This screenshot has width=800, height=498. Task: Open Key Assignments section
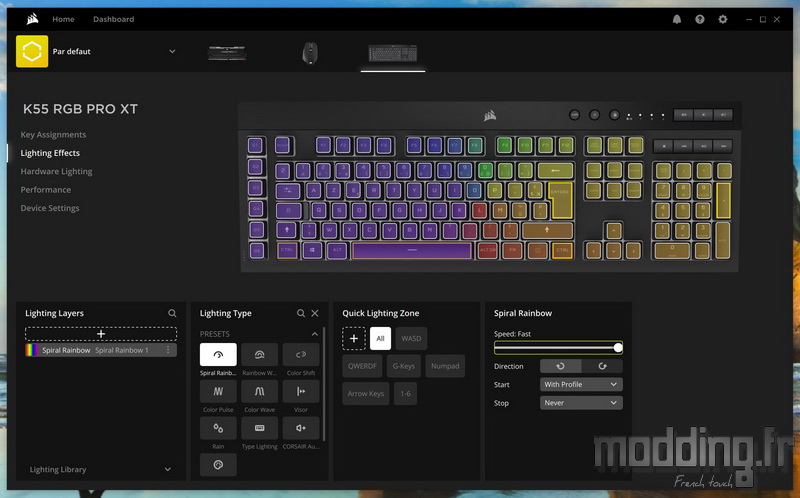53,135
